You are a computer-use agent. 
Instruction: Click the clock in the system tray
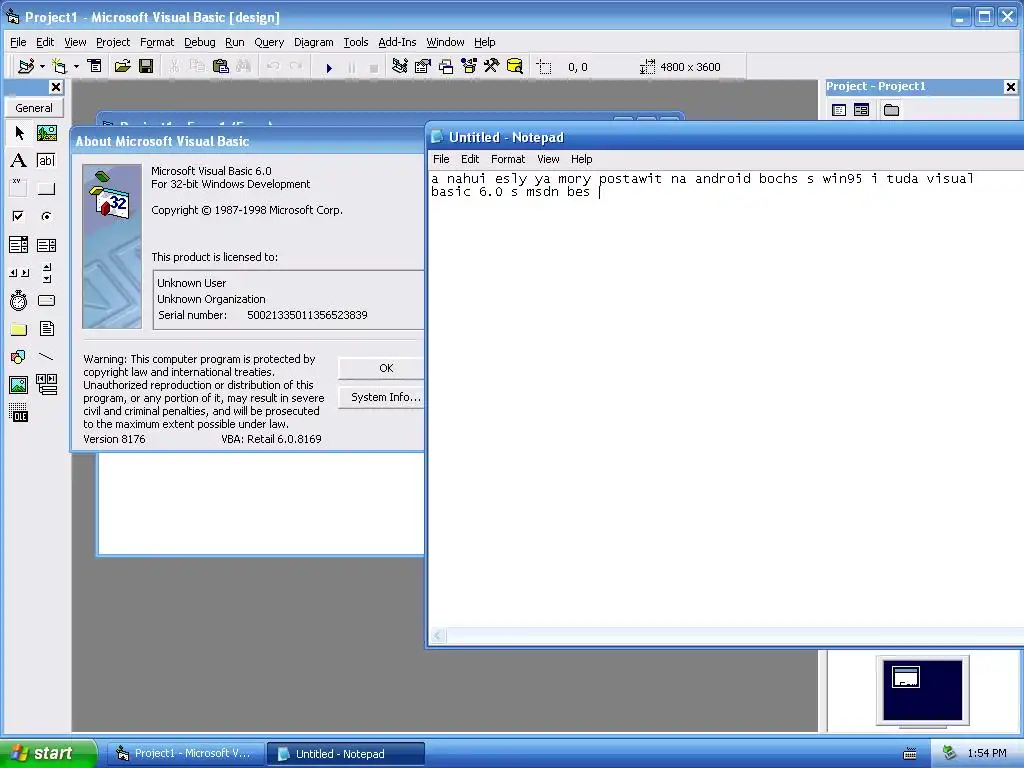pyautogui.click(x=987, y=753)
